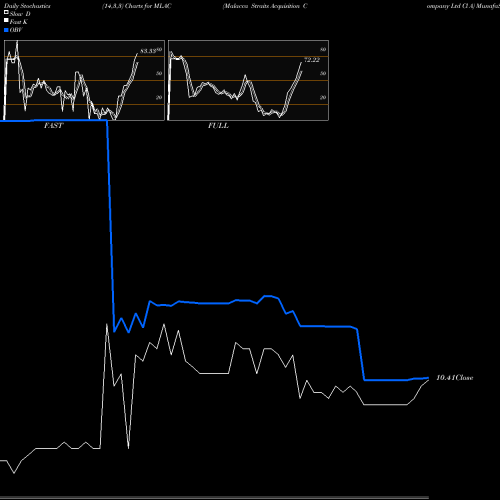This screenshot has height=500, width=500.
Task: Click the 'FAST' chart caption
Action: point(53,126)
